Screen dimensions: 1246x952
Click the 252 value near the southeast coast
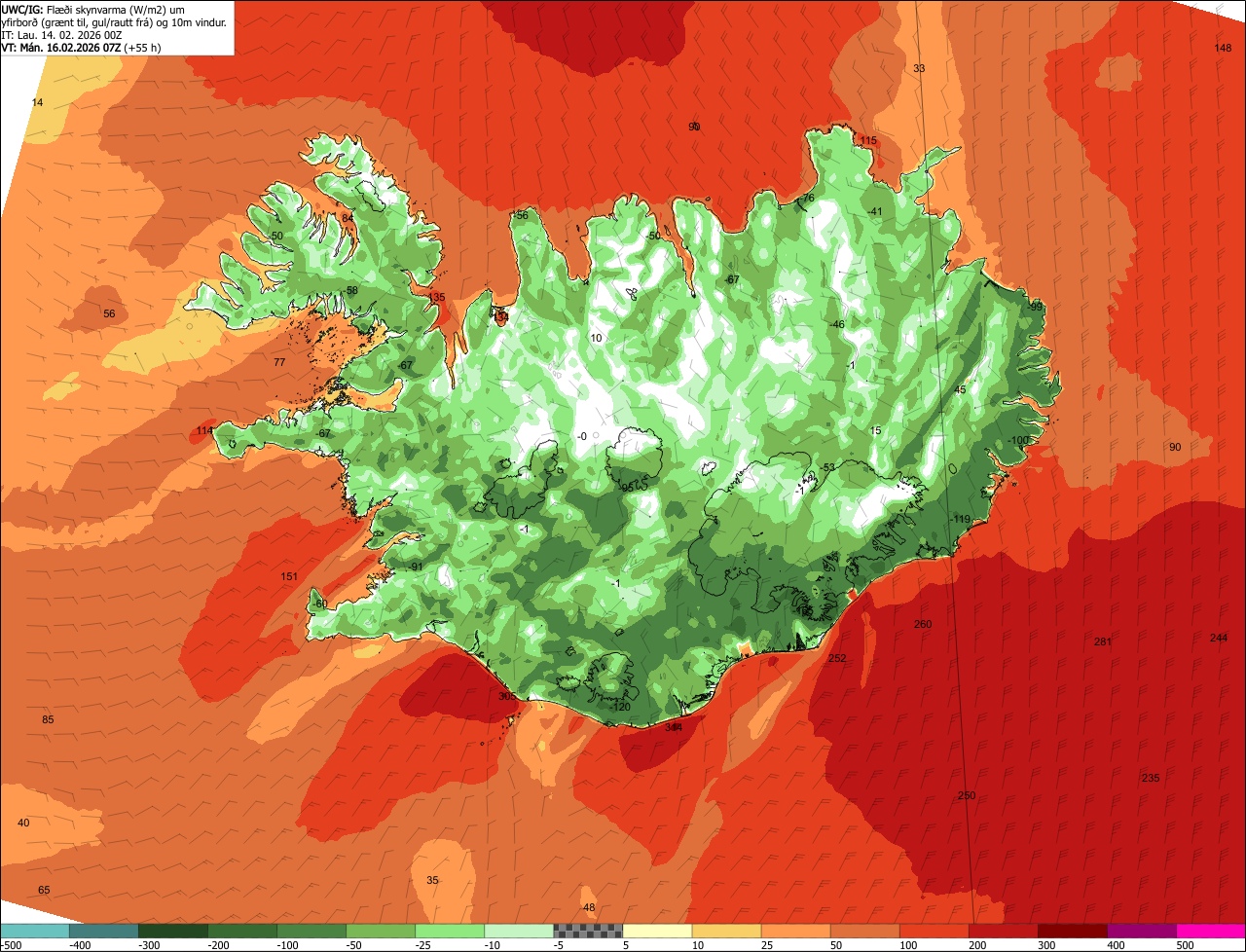[x=837, y=659]
